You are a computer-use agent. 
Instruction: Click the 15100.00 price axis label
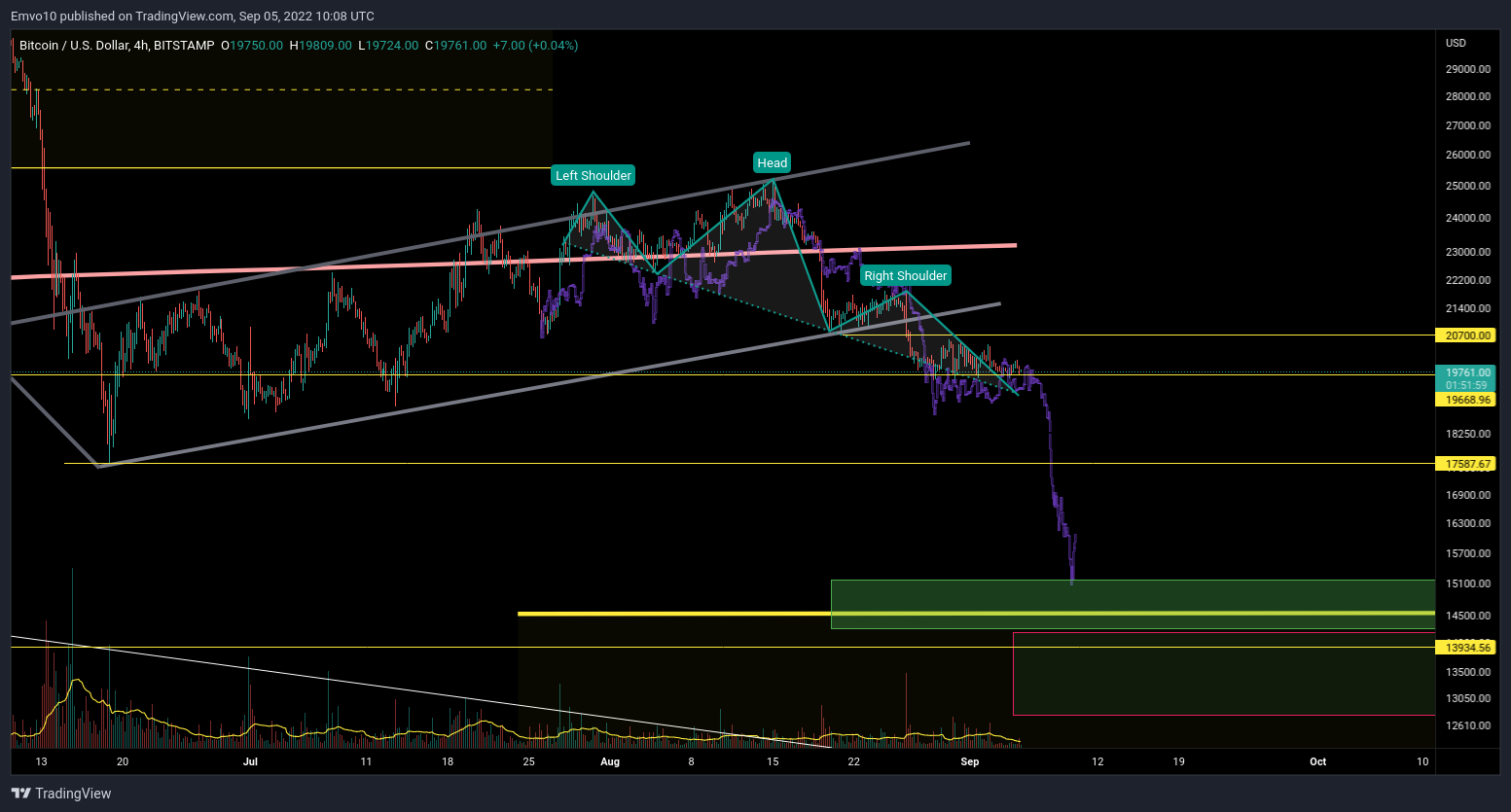click(x=1468, y=583)
